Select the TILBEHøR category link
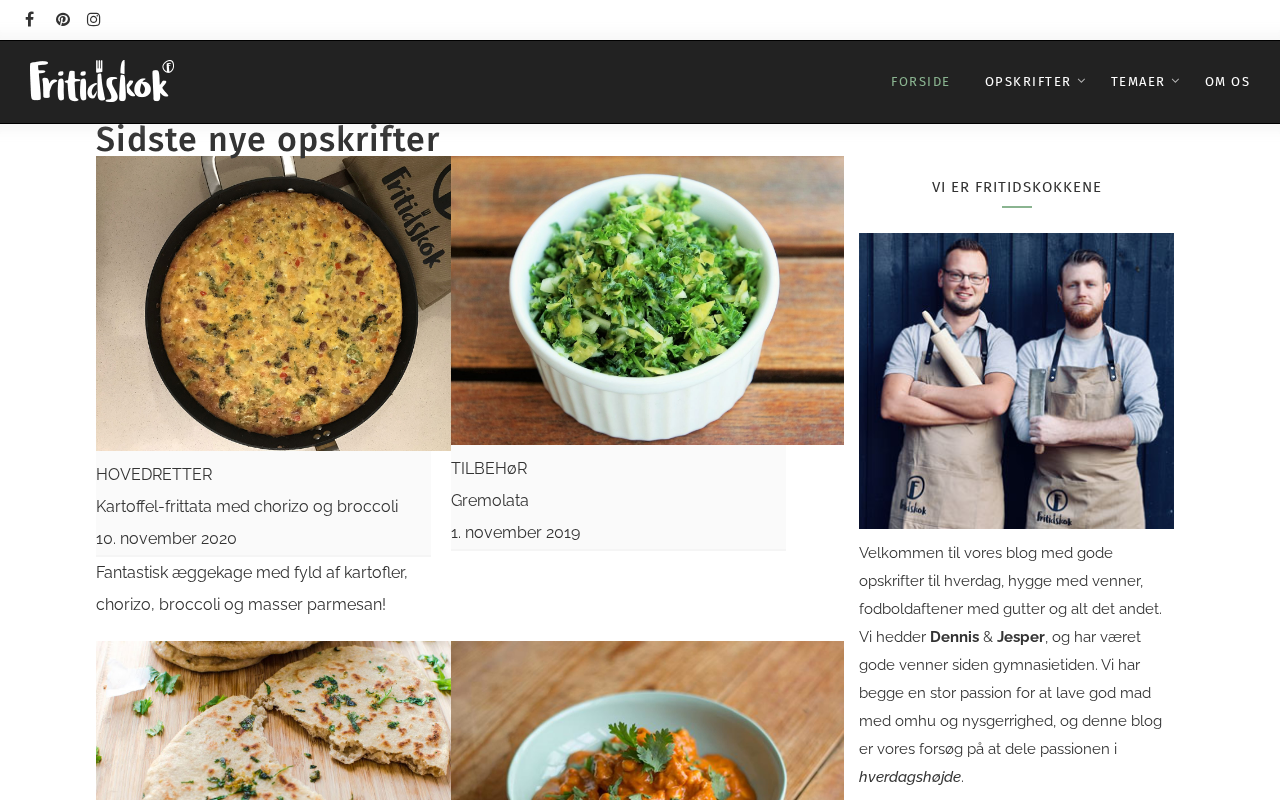This screenshot has height=800, width=1280. click(489, 468)
